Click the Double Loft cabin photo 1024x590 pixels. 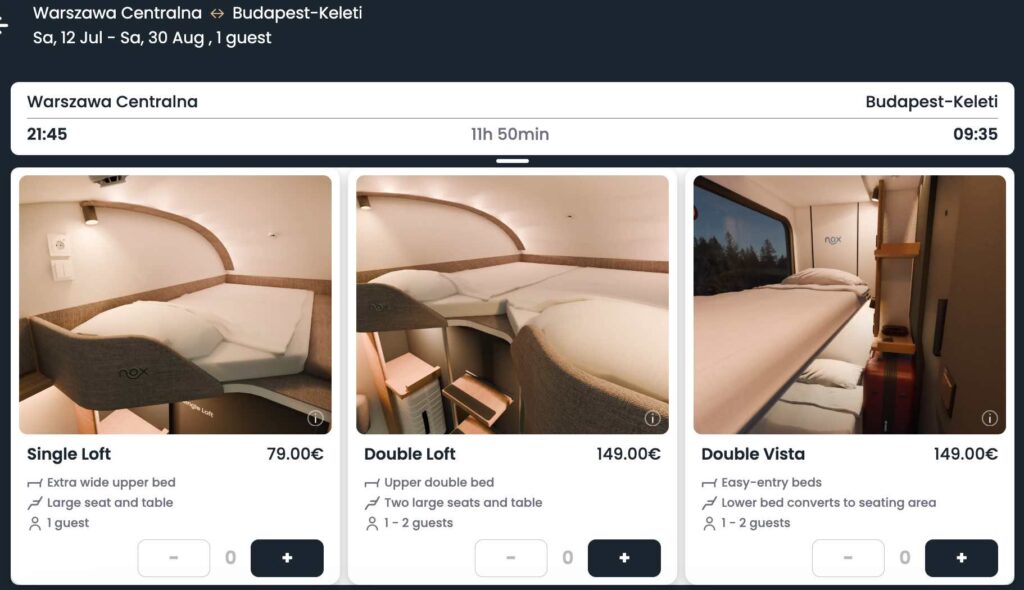click(512, 304)
